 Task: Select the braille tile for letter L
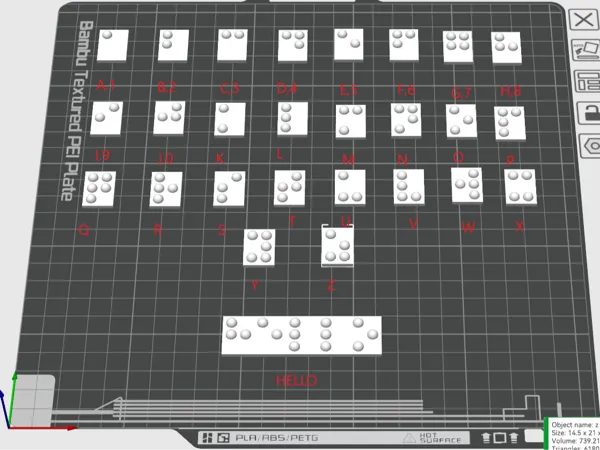tap(293, 119)
